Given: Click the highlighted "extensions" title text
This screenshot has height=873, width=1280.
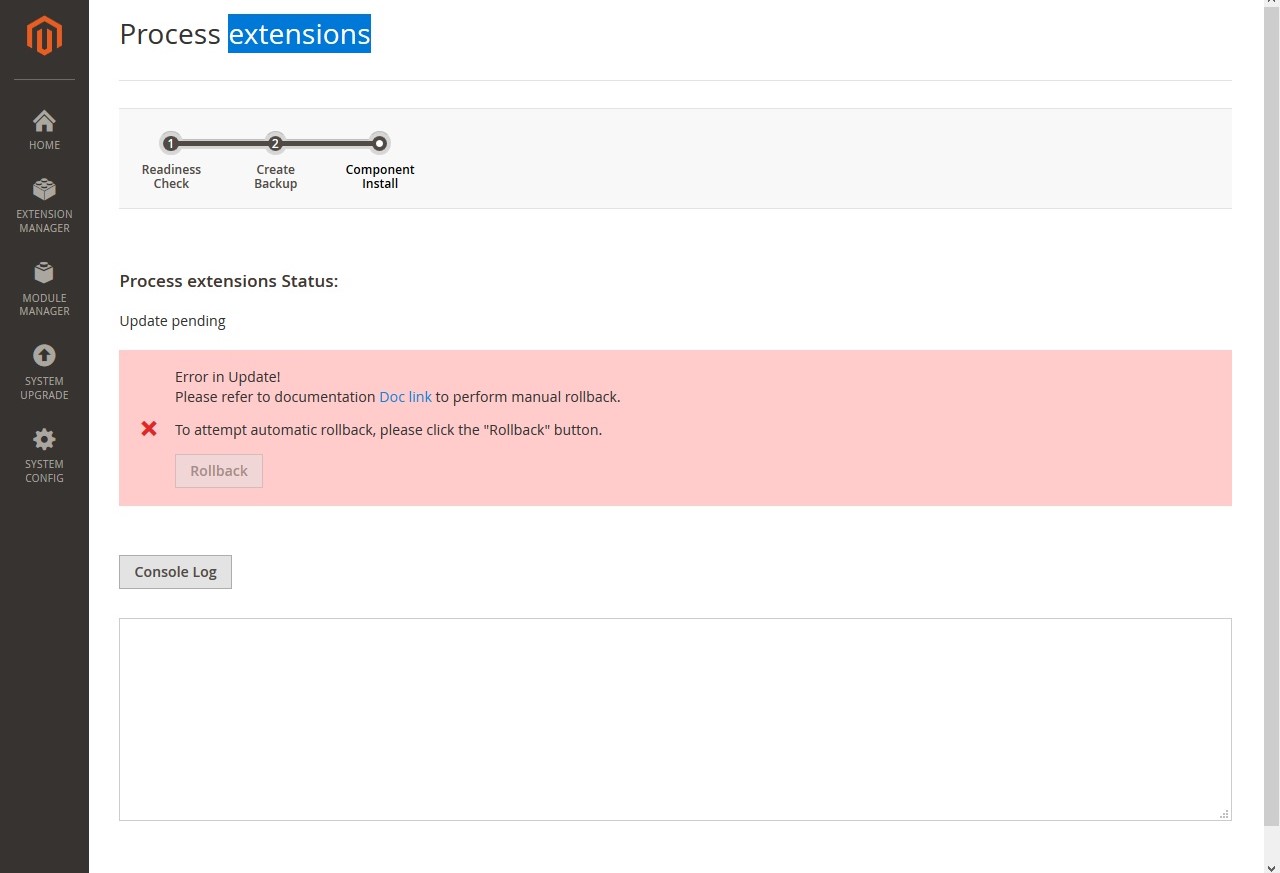Looking at the screenshot, I should point(299,34).
